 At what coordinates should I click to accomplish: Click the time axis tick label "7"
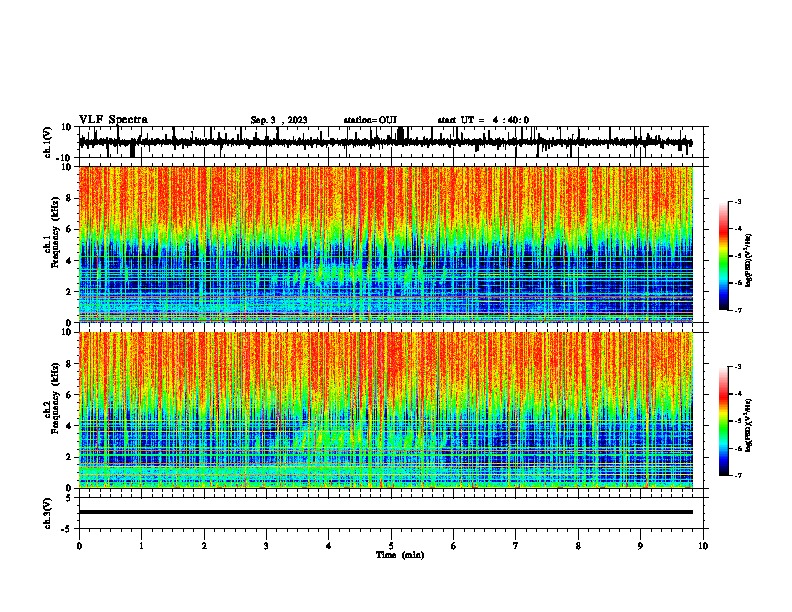(516, 546)
